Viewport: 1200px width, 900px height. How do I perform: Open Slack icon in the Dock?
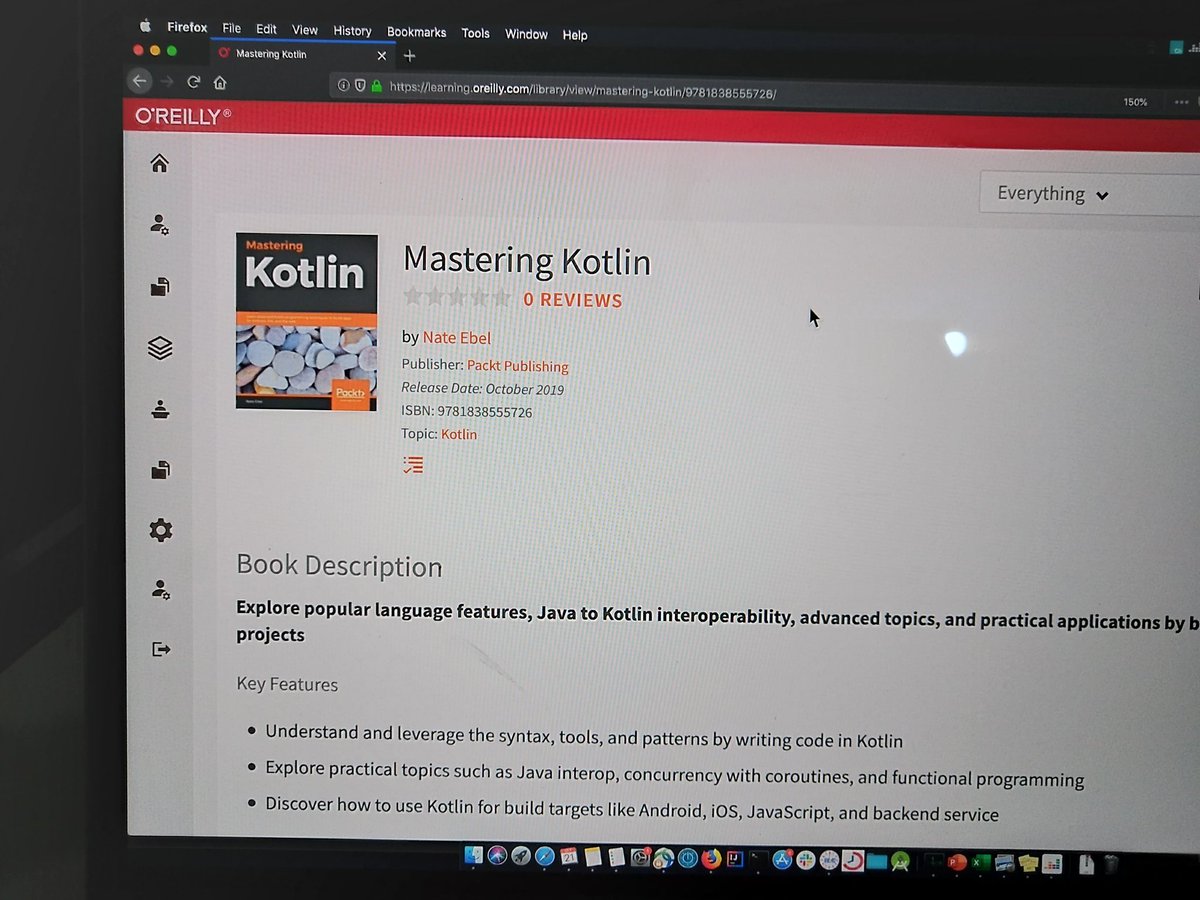(x=806, y=858)
